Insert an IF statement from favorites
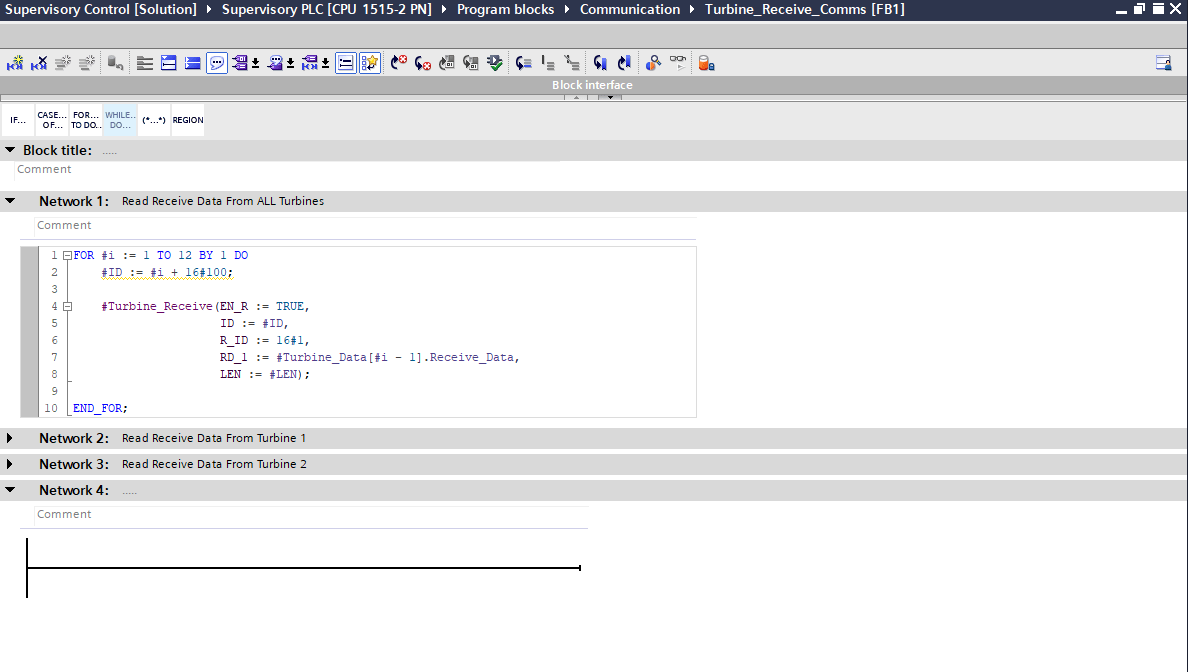Viewport: 1188px width, 672px height. (18, 120)
